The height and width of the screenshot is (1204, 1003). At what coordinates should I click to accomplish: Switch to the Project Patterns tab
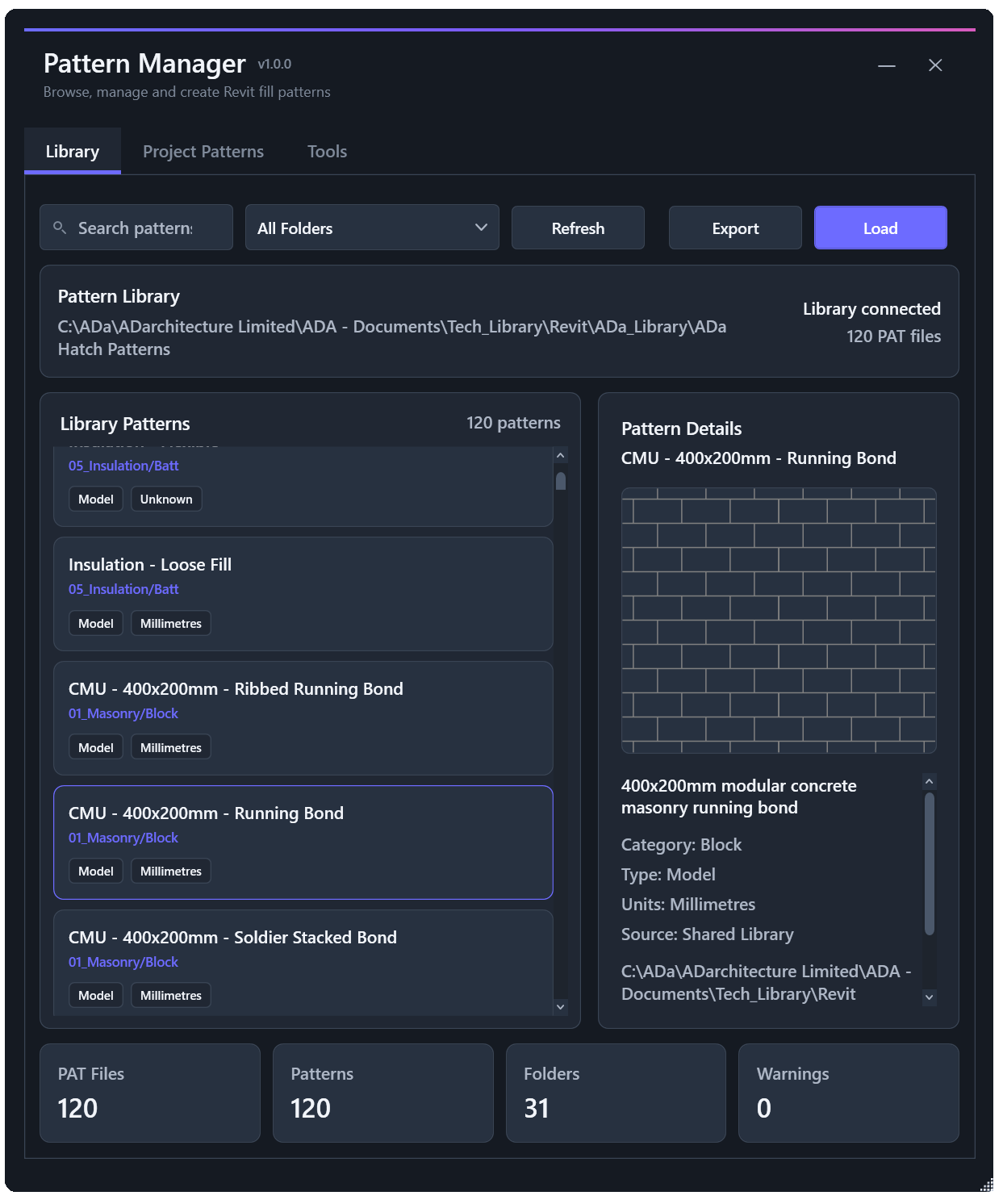(203, 151)
